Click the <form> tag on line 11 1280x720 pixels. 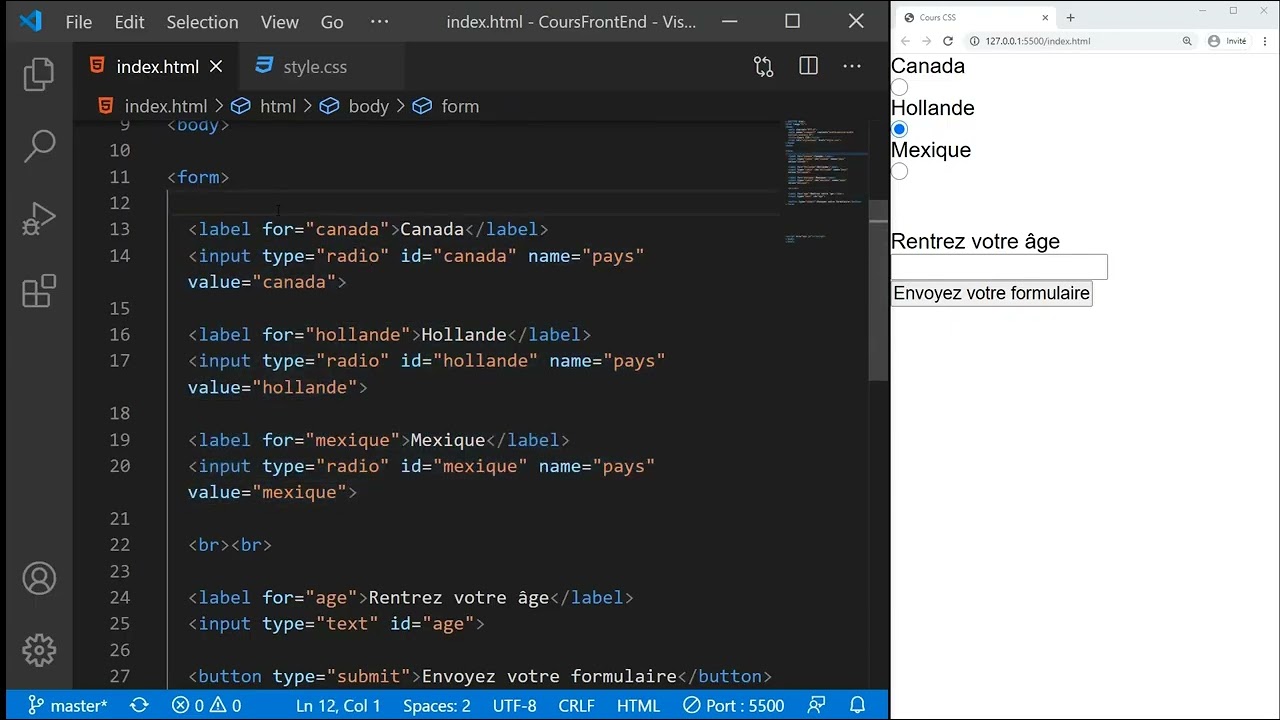coord(198,177)
